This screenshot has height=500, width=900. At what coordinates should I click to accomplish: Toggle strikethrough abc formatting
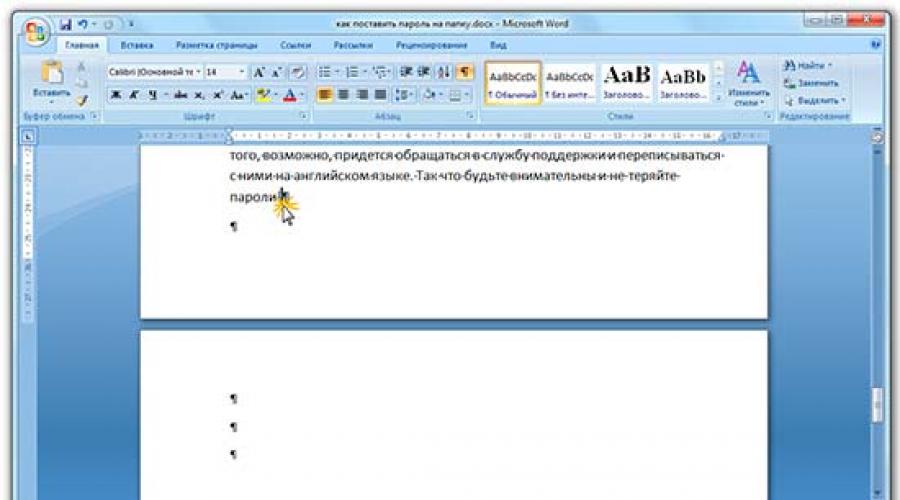point(180,95)
